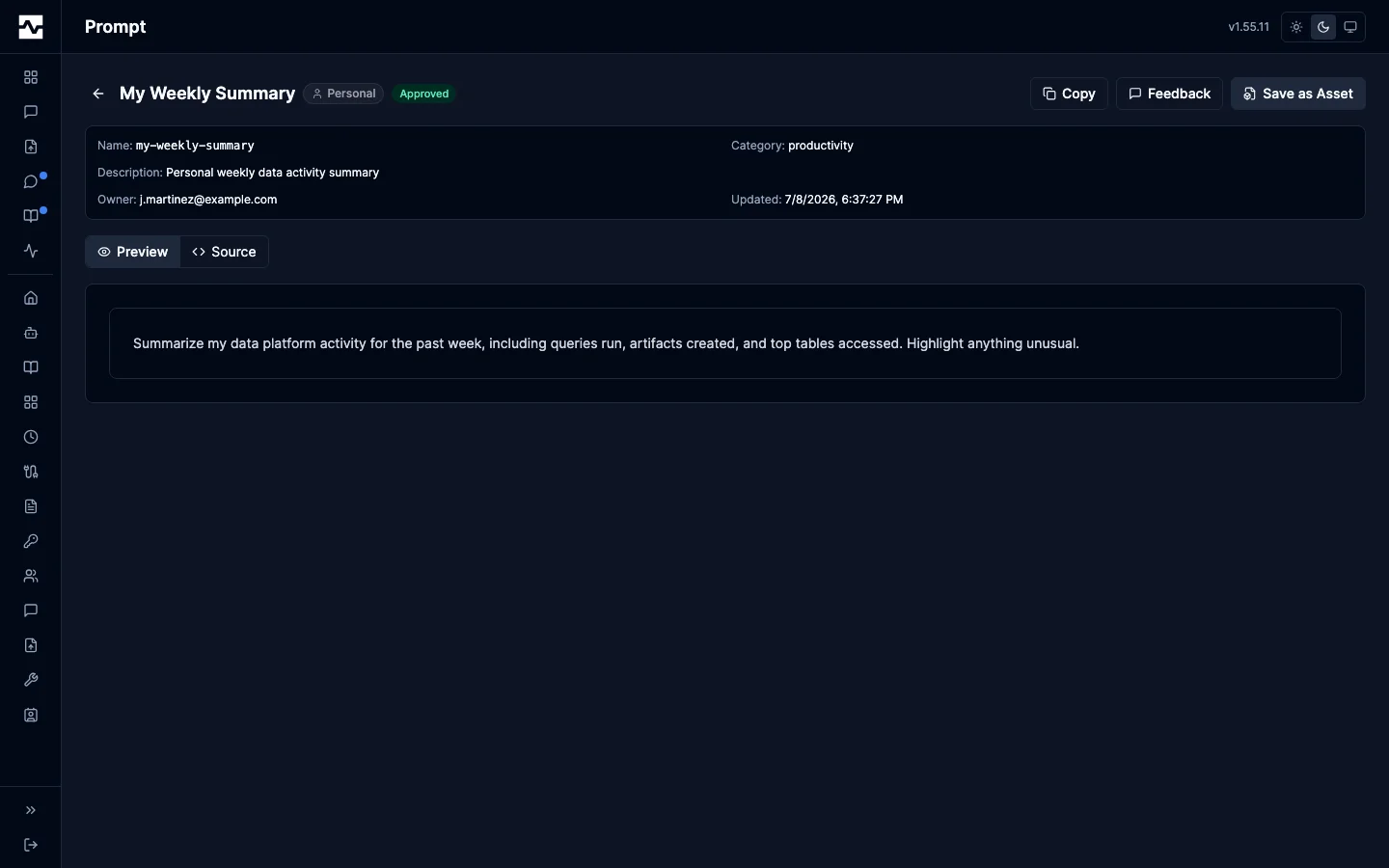Viewport: 1389px width, 868px height.
Task: Select the Source tab
Action: 224,252
